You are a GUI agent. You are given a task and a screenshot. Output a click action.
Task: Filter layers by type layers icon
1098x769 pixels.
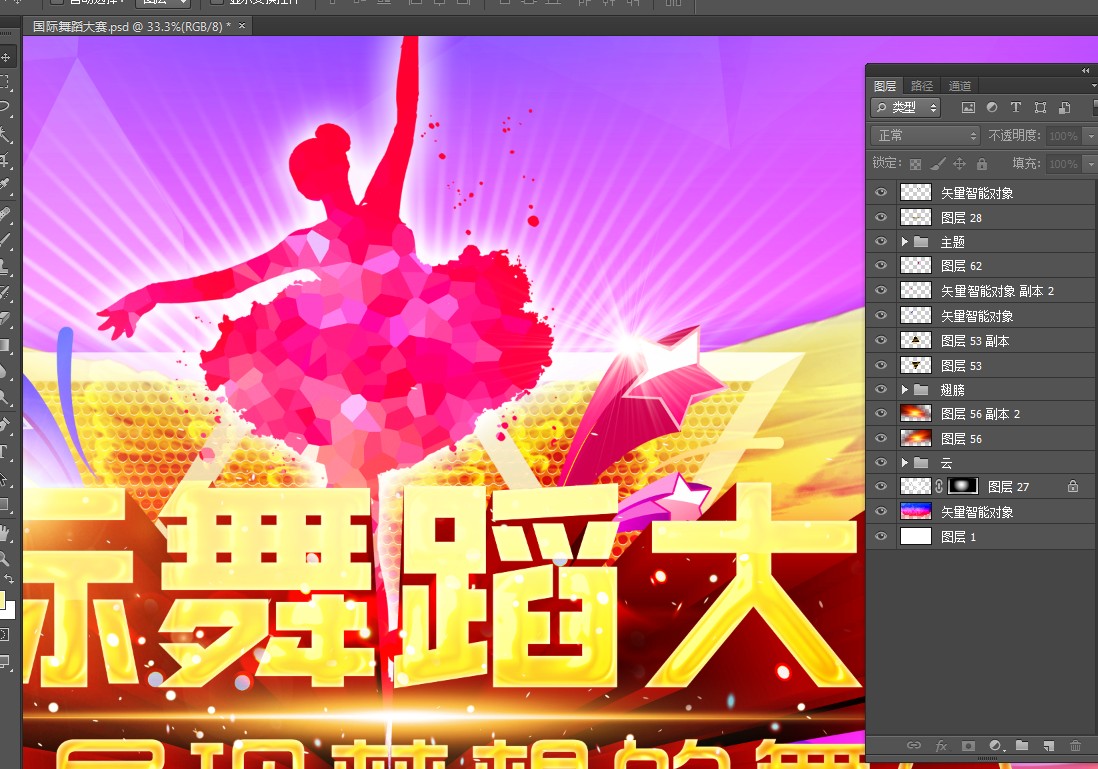(x=1015, y=107)
